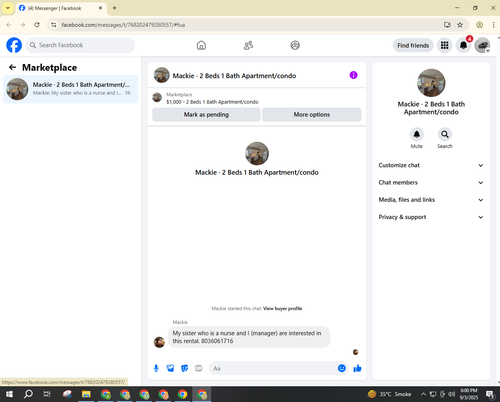Open the volume icon in system tray
The width and height of the screenshot is (500, 402).
click(451, 395)
